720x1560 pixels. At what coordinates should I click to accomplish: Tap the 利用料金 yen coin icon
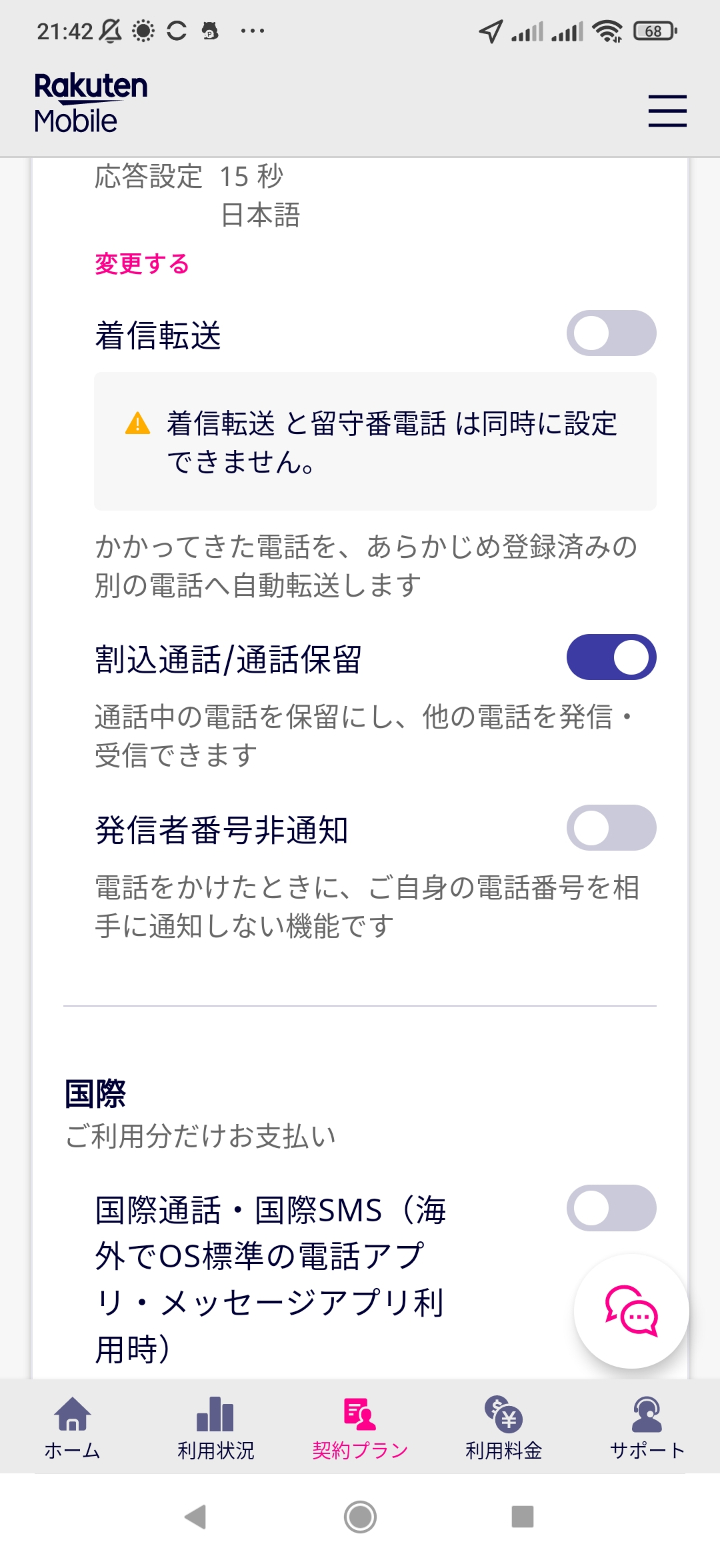[503, 1414]
